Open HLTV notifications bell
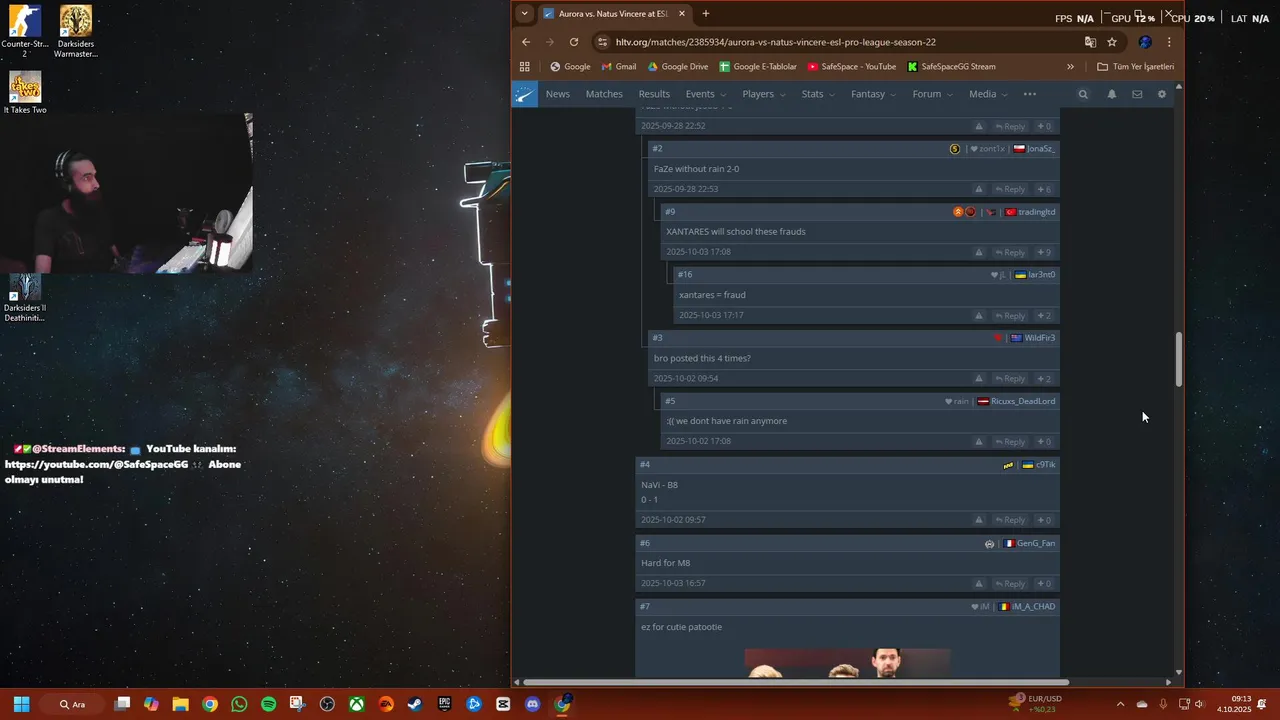 (x=1111, y=94)
